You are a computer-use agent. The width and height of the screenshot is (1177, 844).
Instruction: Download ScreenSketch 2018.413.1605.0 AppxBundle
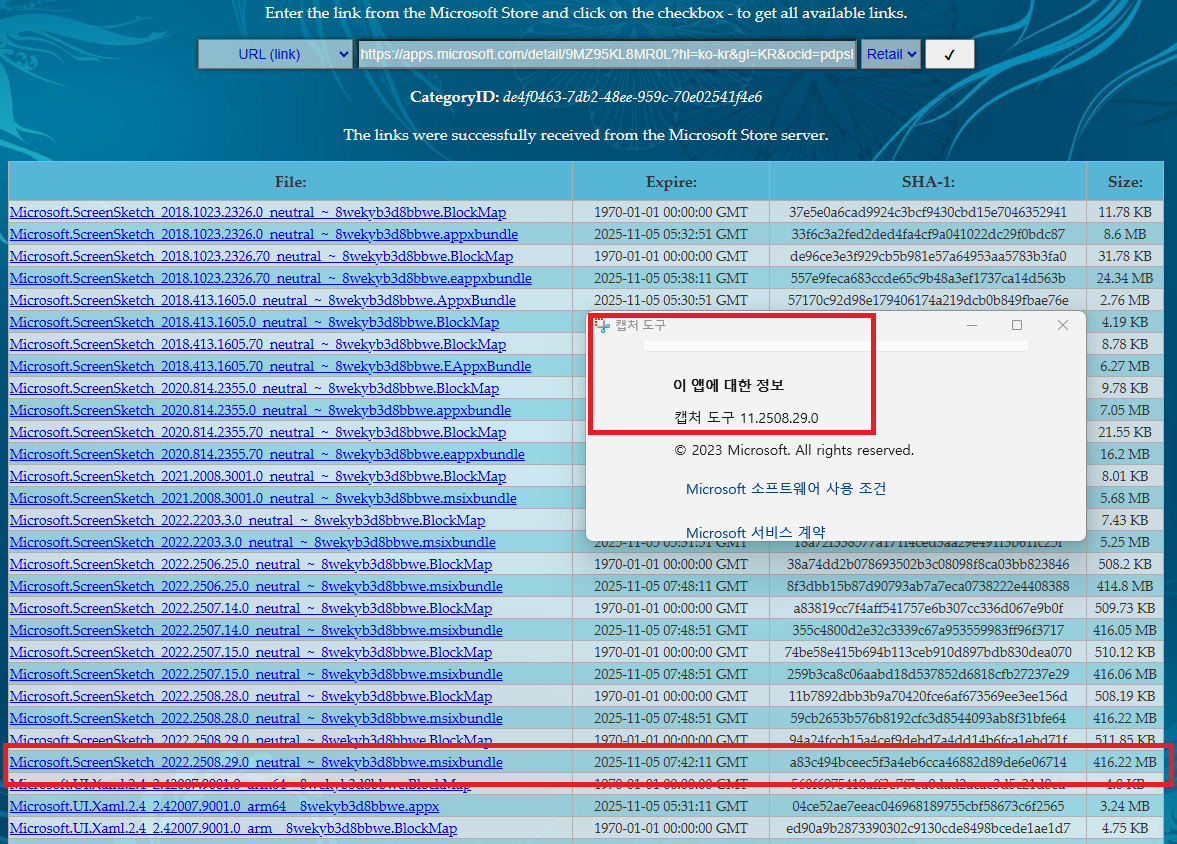coord(263,300)
